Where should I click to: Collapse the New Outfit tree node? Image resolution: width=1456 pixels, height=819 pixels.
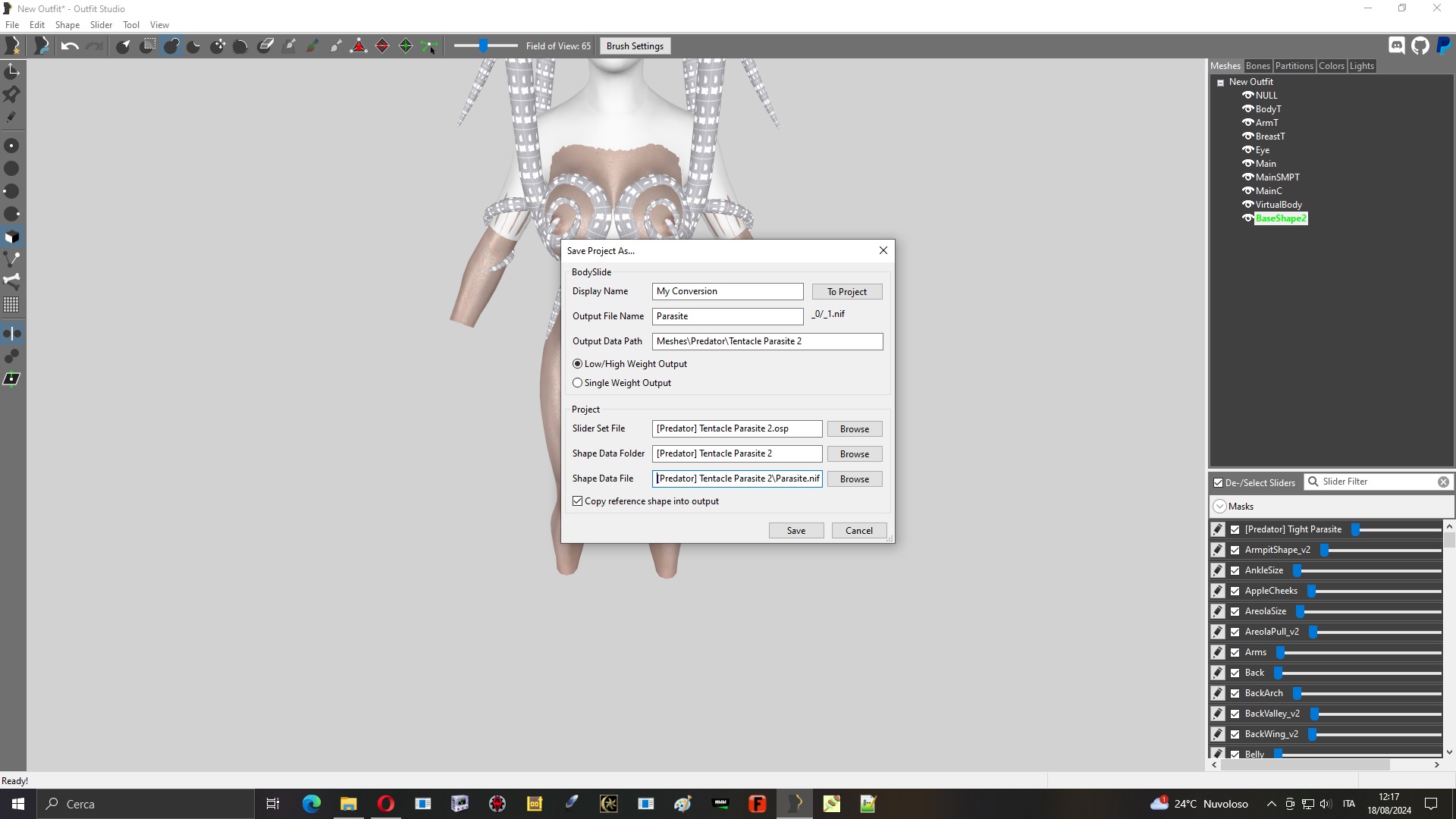[x=1221, y=83]
